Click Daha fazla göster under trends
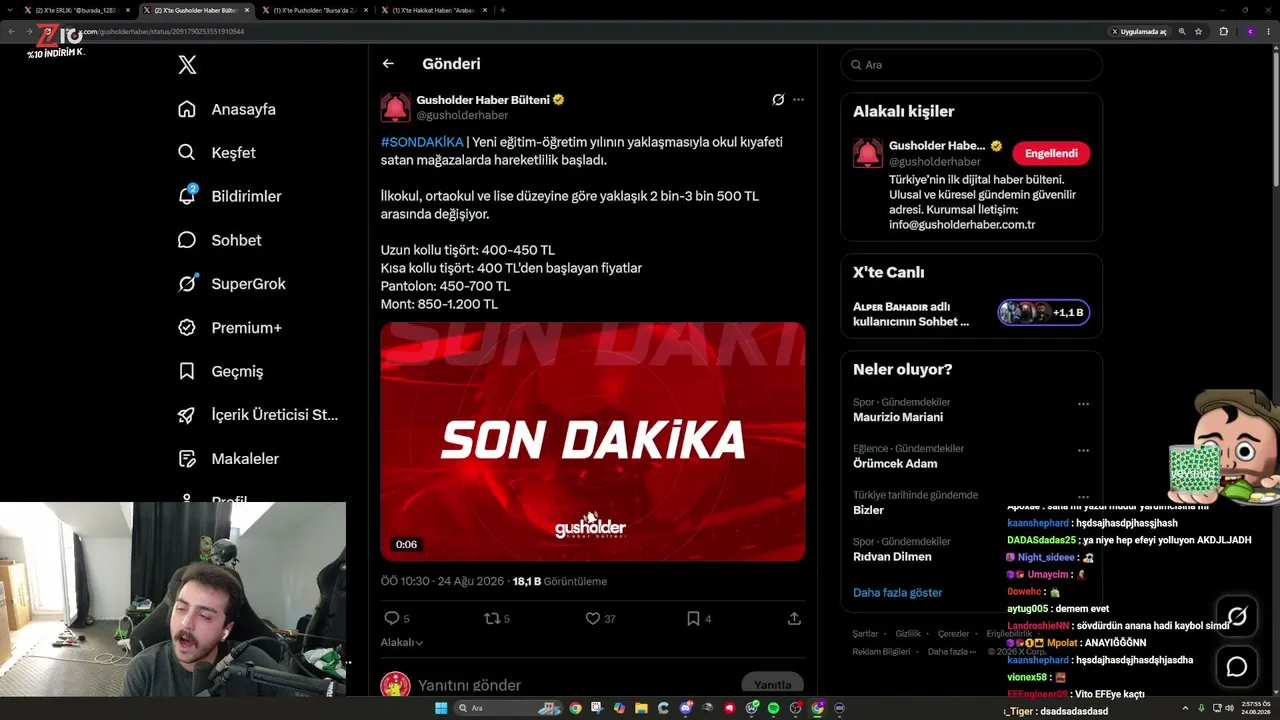 click(898, 592)
